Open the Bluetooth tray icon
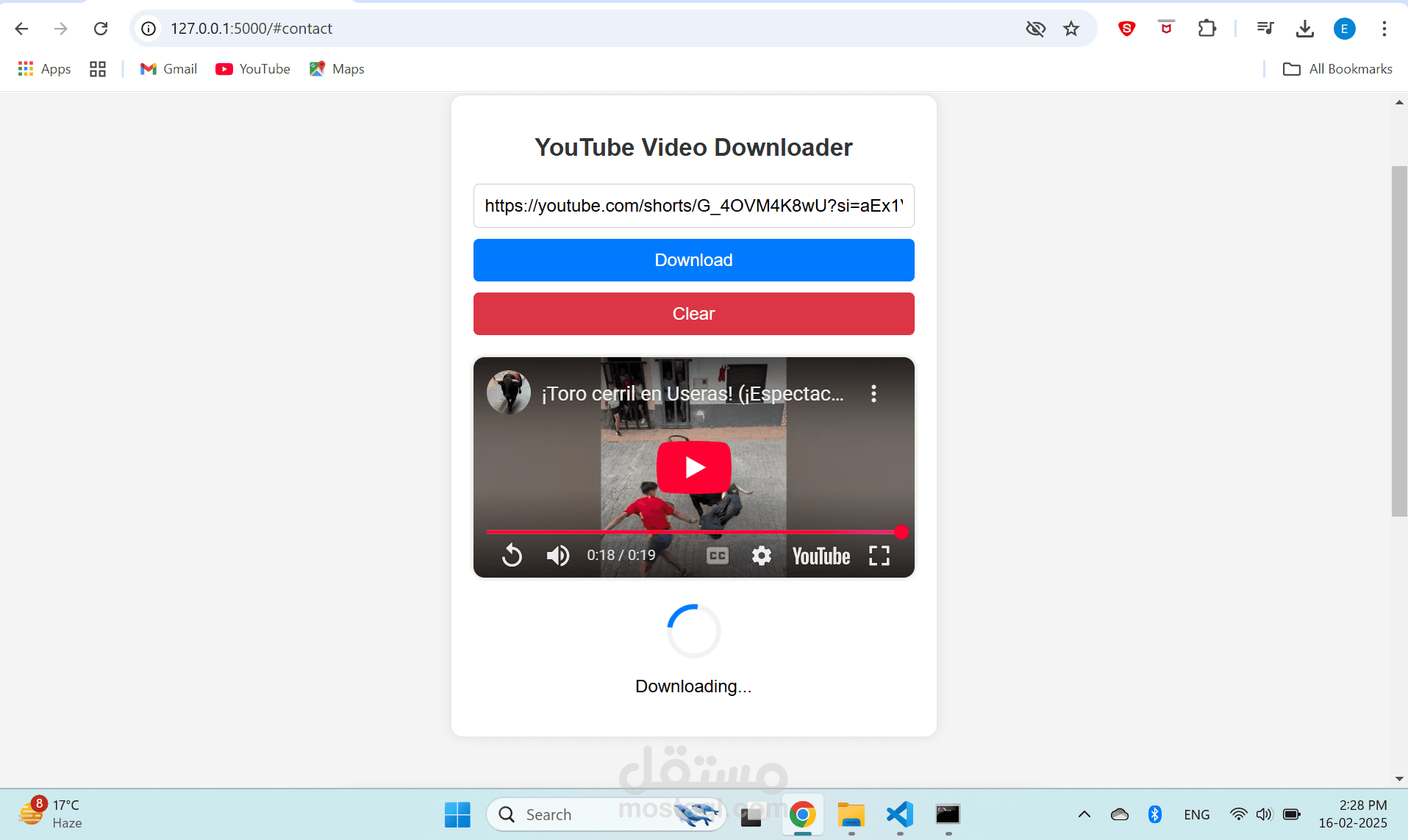This screenshot has height=840, width=1408. click(x=1154, y=814)
